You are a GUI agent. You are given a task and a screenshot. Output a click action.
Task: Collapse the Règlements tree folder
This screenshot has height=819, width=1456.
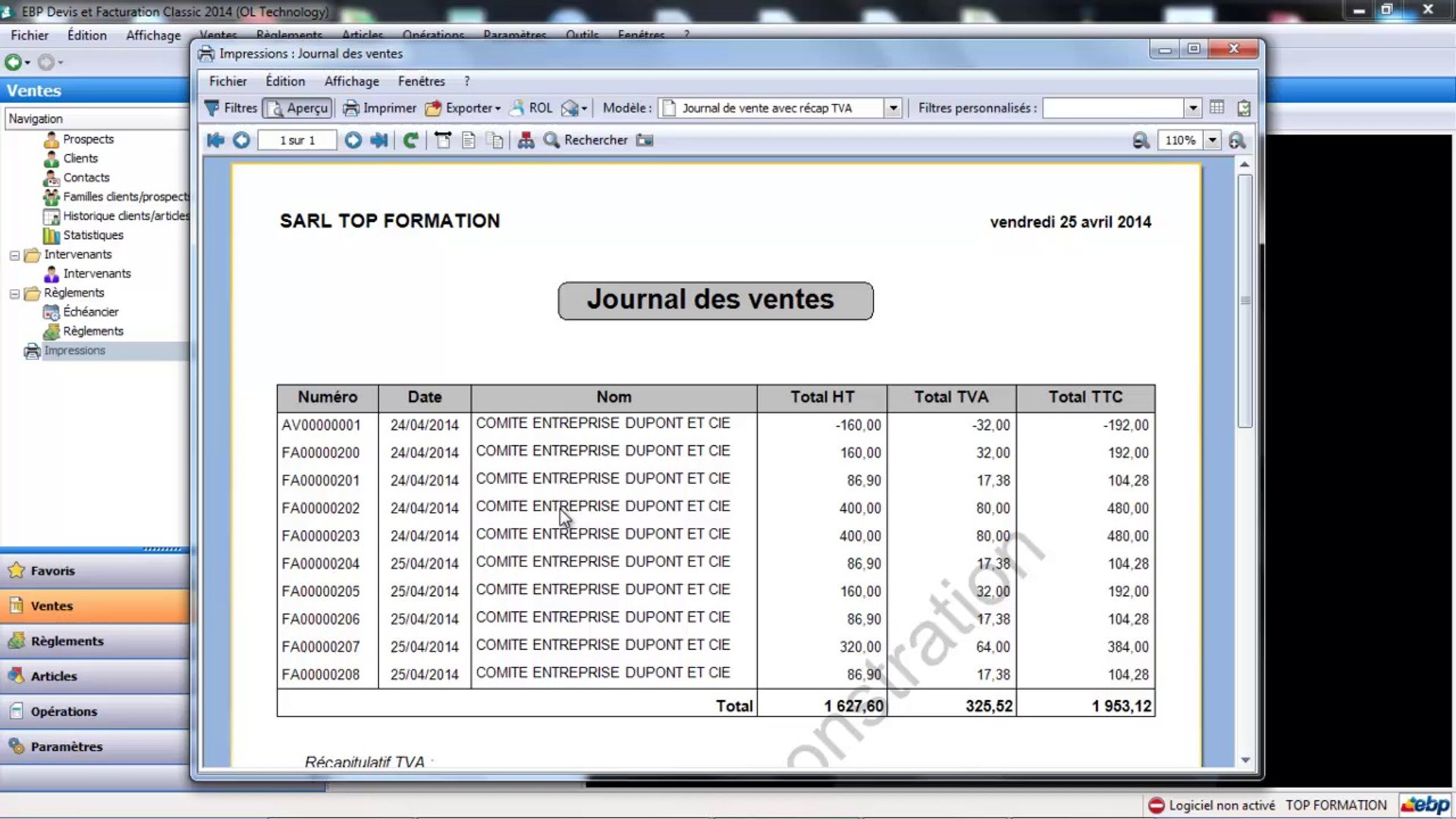tap(14, 293)
